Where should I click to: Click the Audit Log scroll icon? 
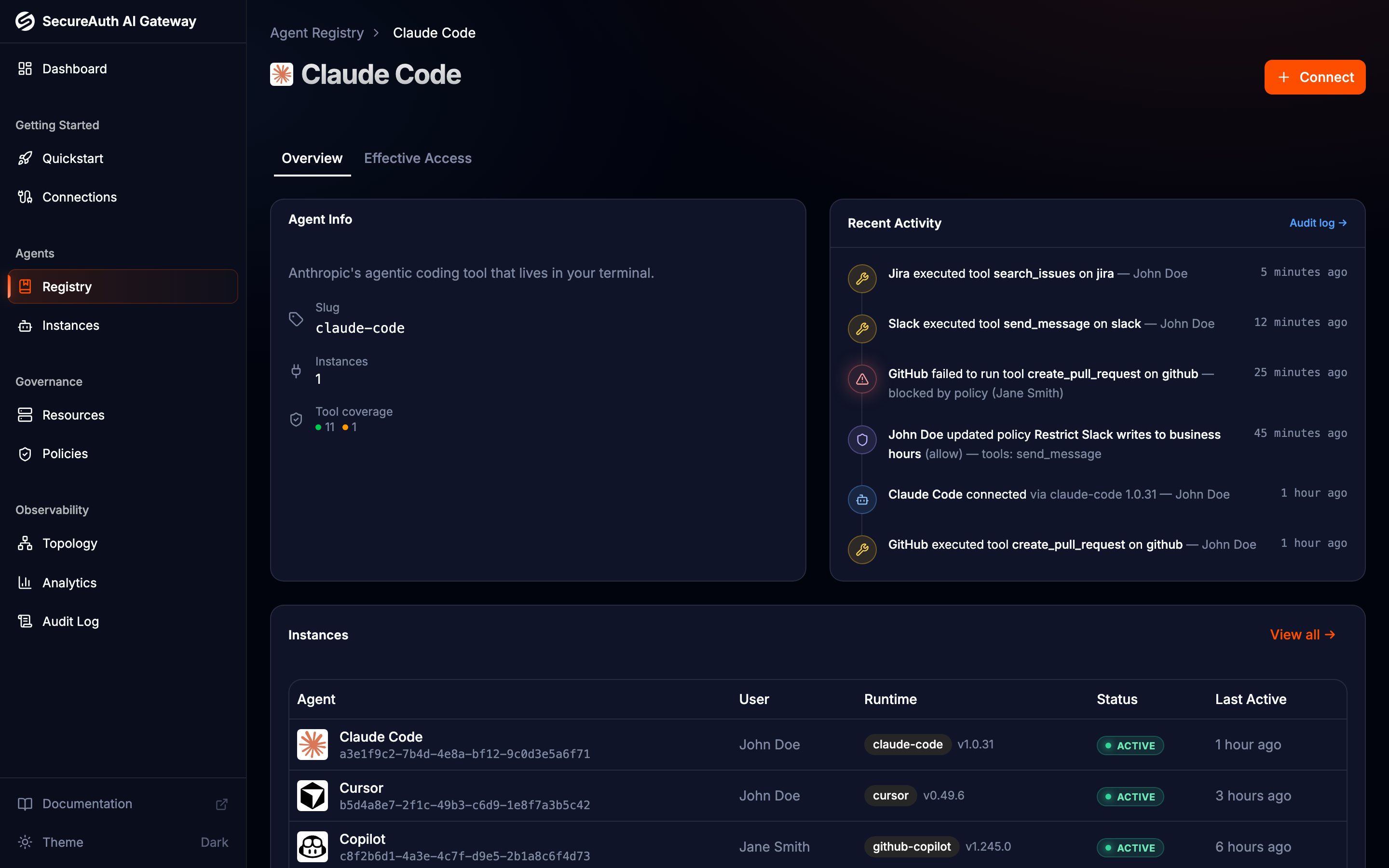coord(25,621)
